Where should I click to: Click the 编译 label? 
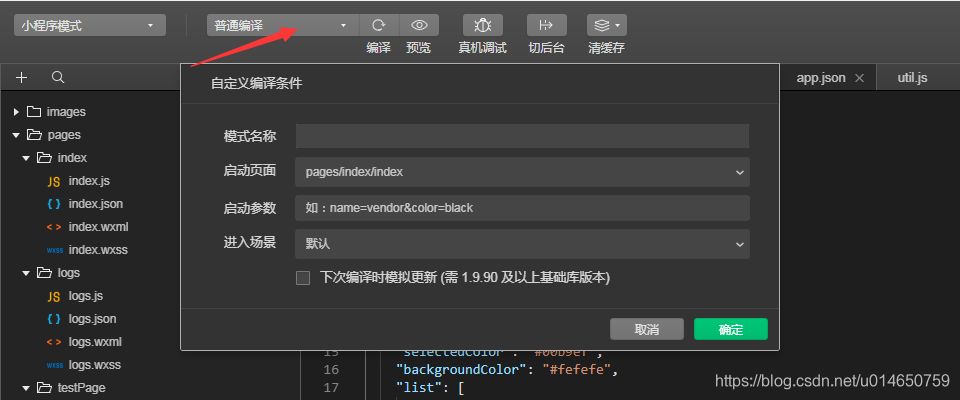(379, 48)
